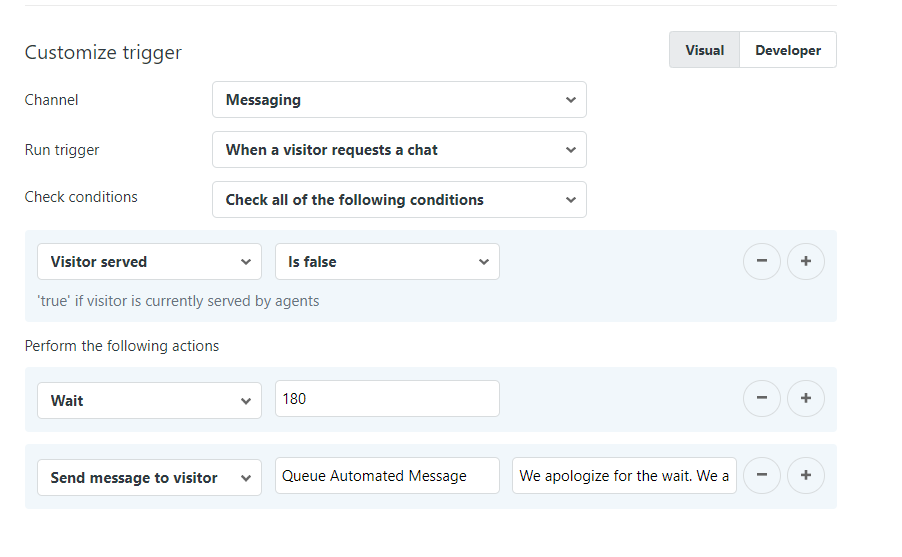Add a condition after Visitor served
Image resolution: width=902 pixels, height=557 pixels.
point(806,262)
